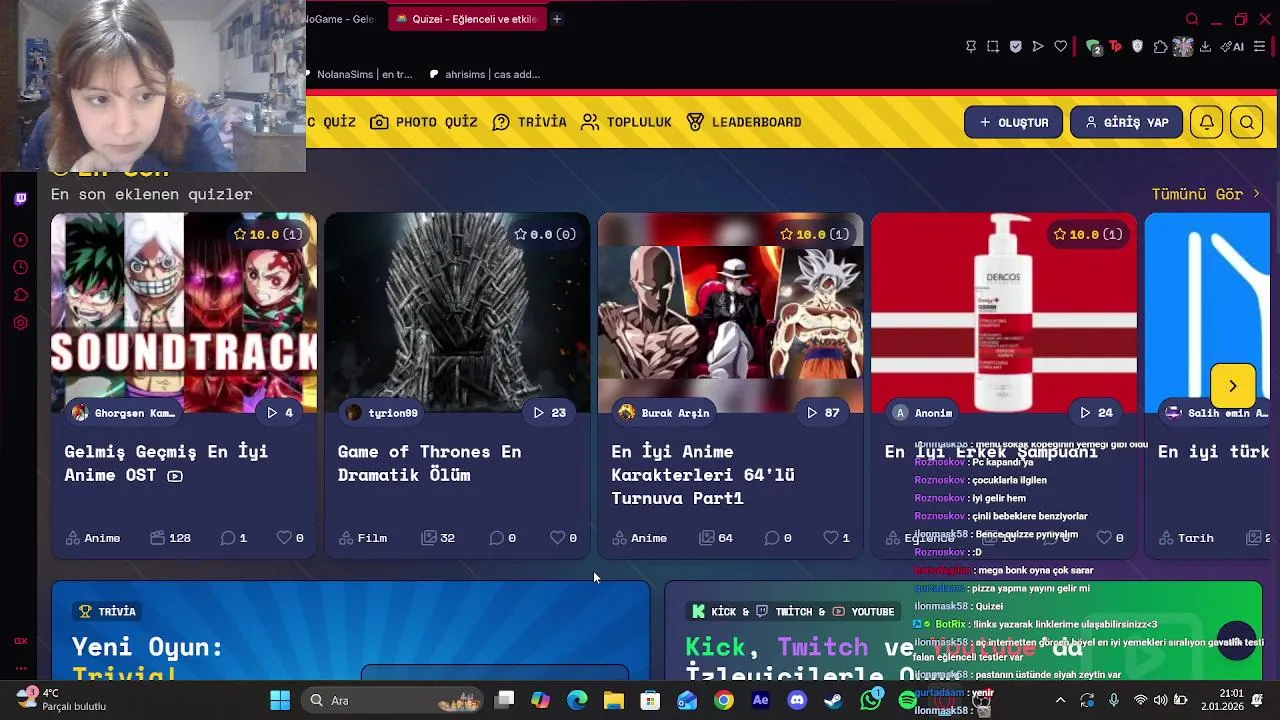Image resolution: width=1280 pixels, height=720 pixels.
Task: Click the heart like icon on Anime OST card
Action: [284, 538]
